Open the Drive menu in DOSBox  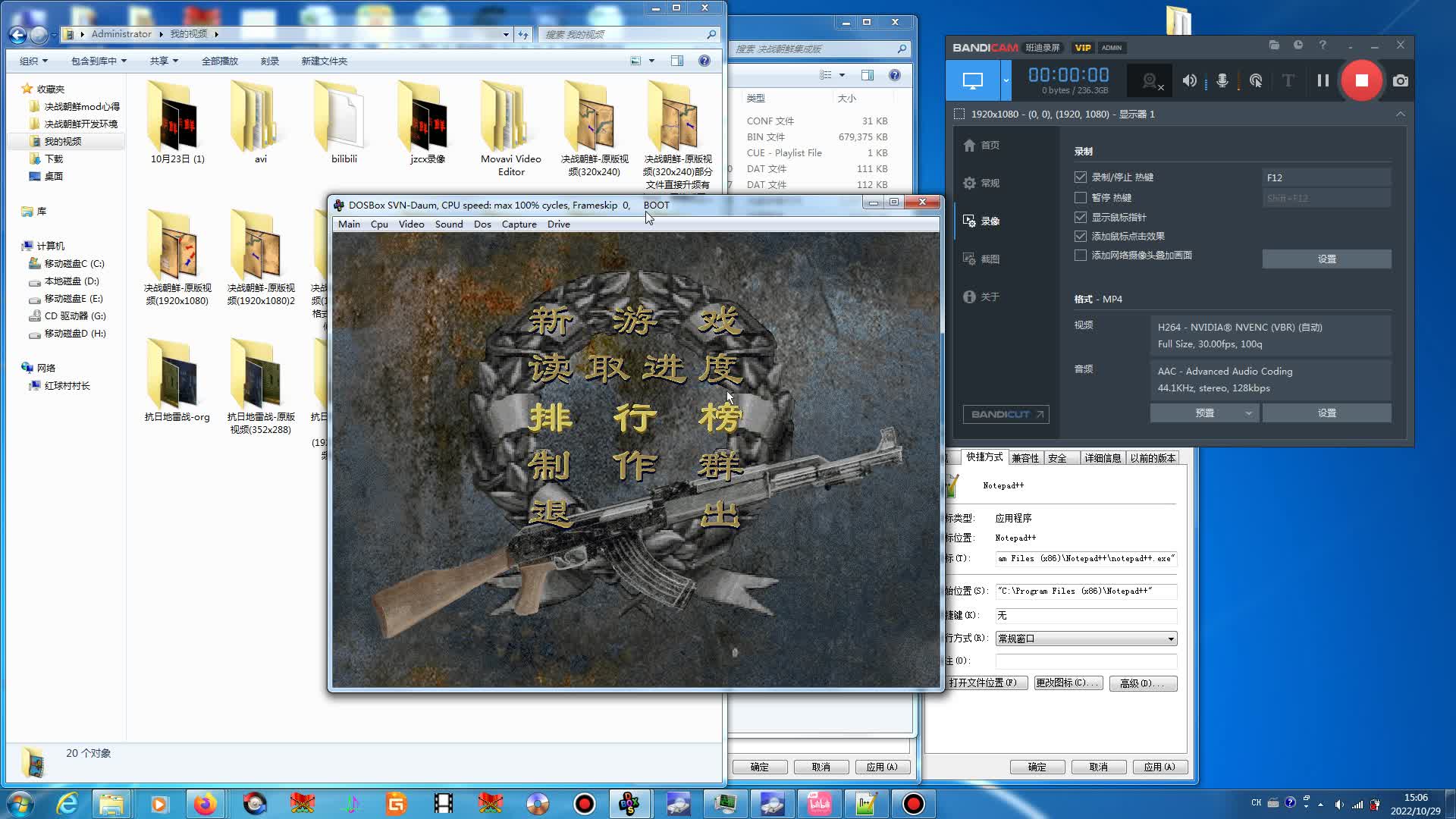(x=558, y=224)
